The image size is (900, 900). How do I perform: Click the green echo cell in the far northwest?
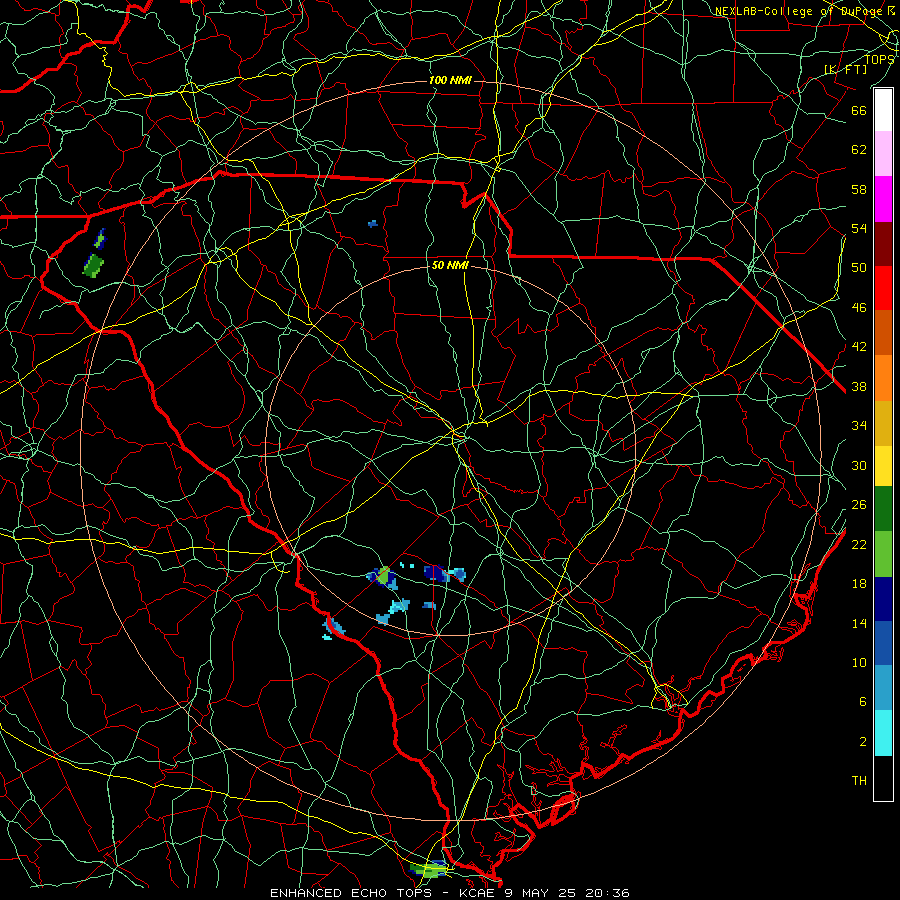(93, 265)
